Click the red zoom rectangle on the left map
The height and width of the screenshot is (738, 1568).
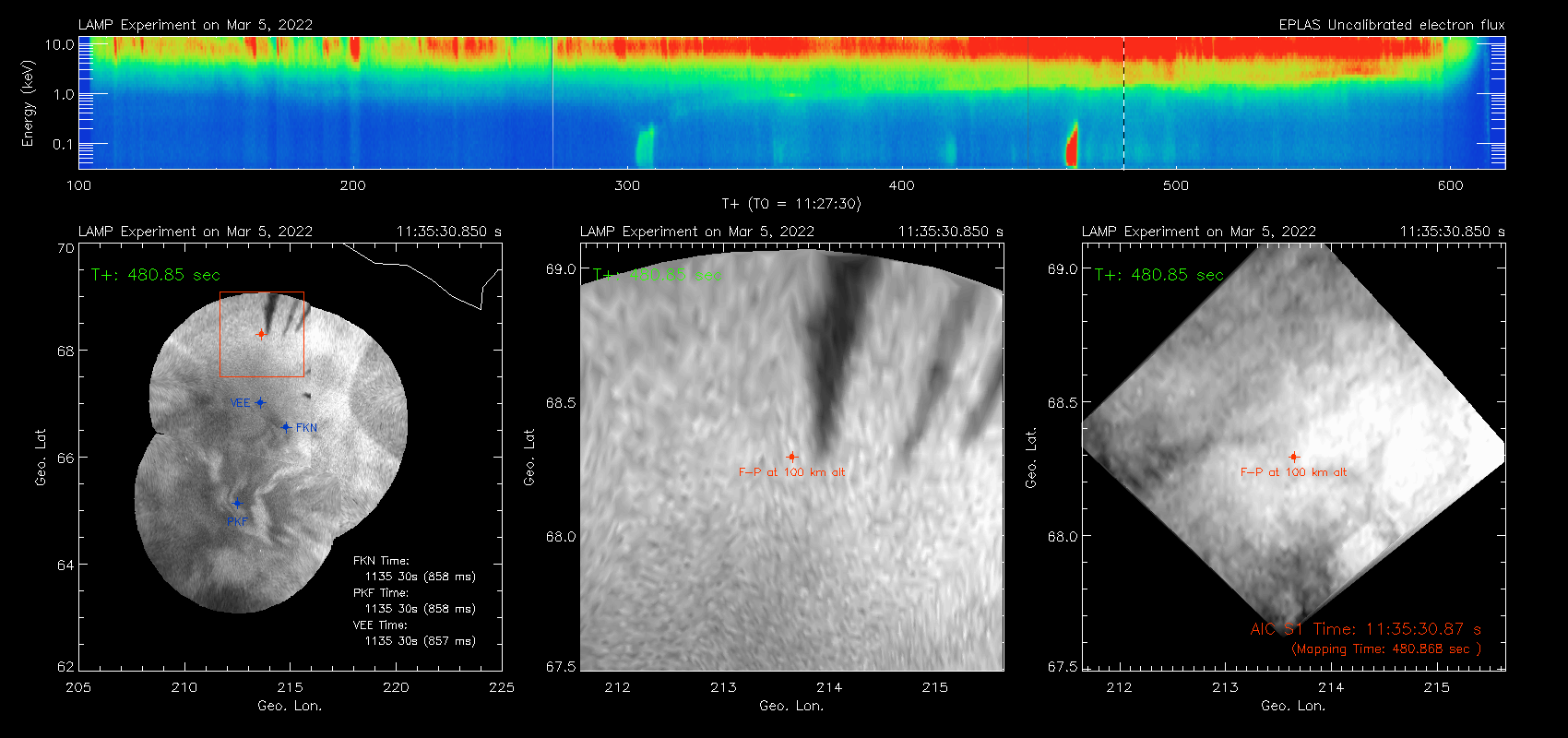[262, 334]
